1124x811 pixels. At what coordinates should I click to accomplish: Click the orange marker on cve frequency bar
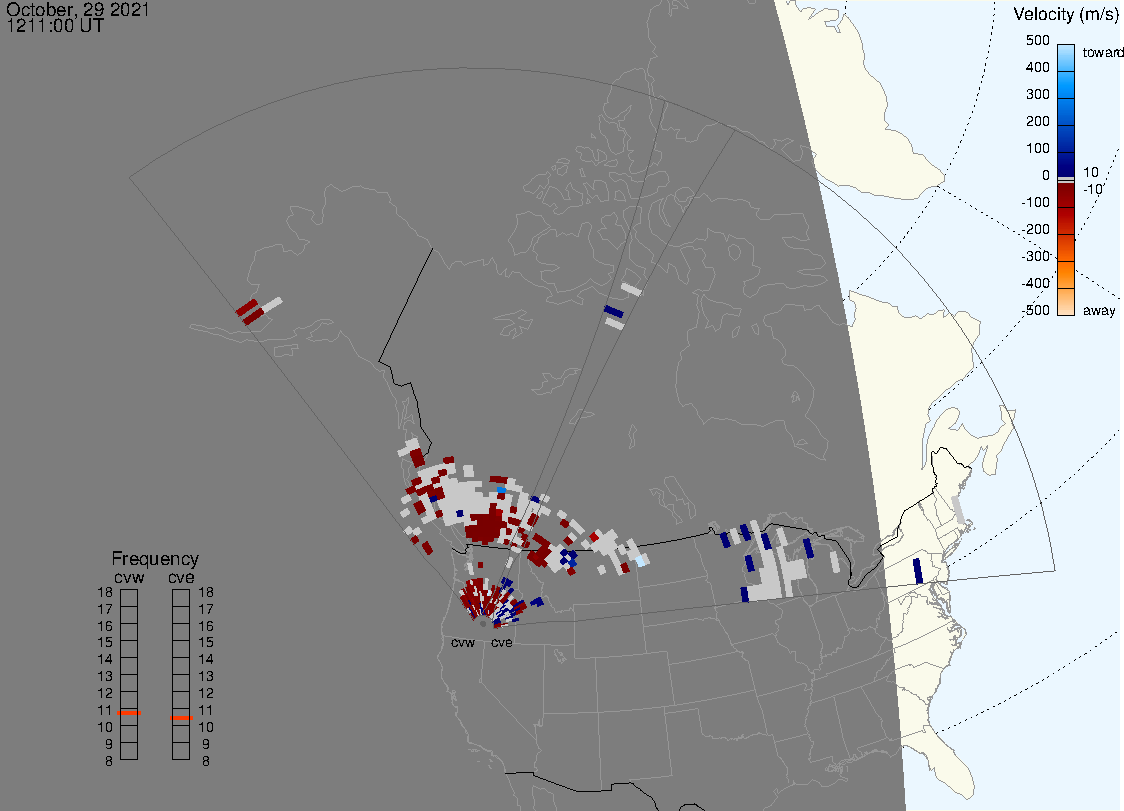[x=181, y=718]
